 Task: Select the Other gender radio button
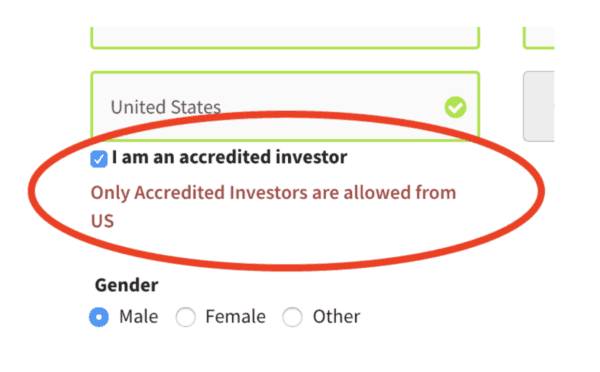292,317
